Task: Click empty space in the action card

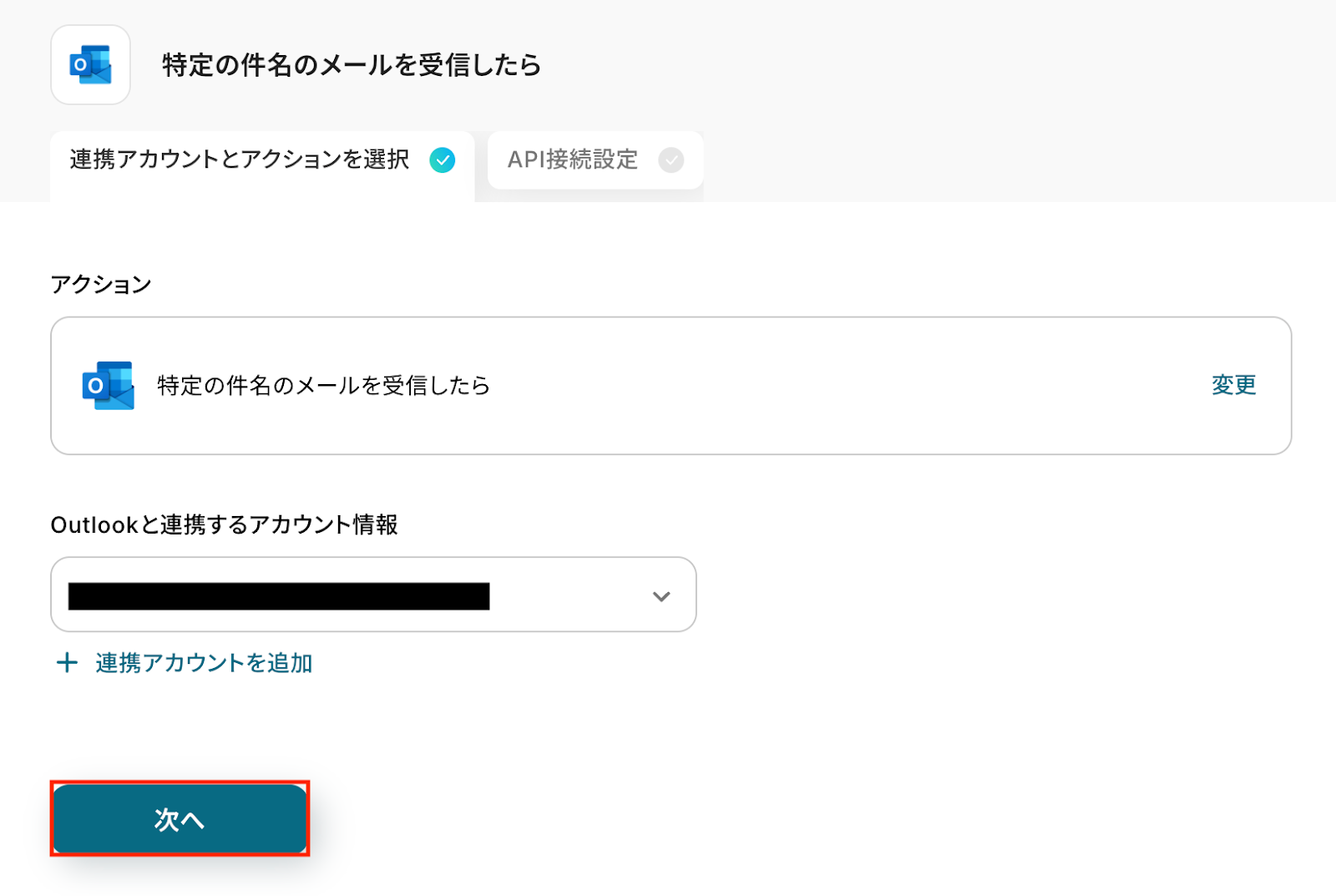Action: point(835,385)
